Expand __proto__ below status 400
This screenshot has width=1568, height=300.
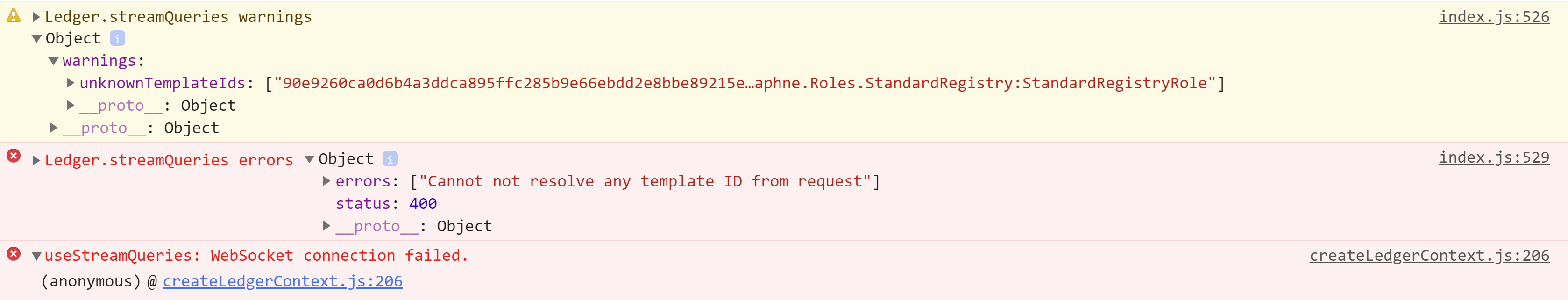click(326, 226)
